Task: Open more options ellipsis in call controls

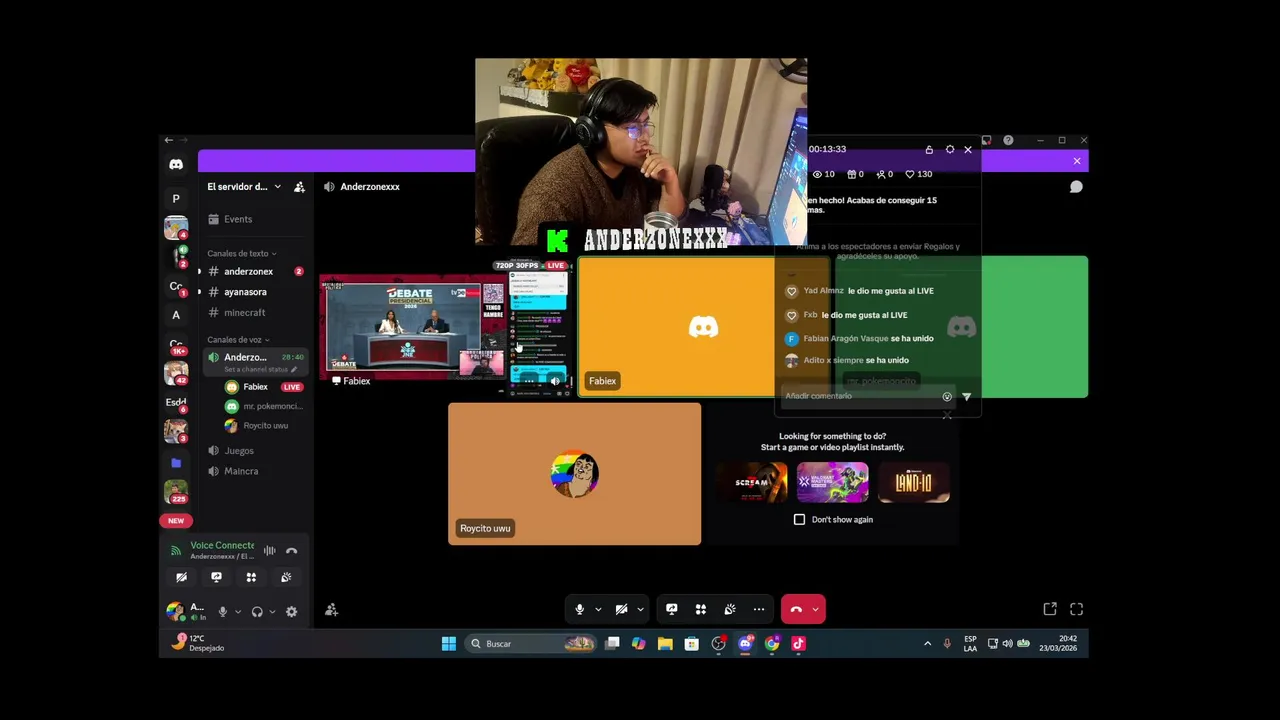Action: click(759, 609)
